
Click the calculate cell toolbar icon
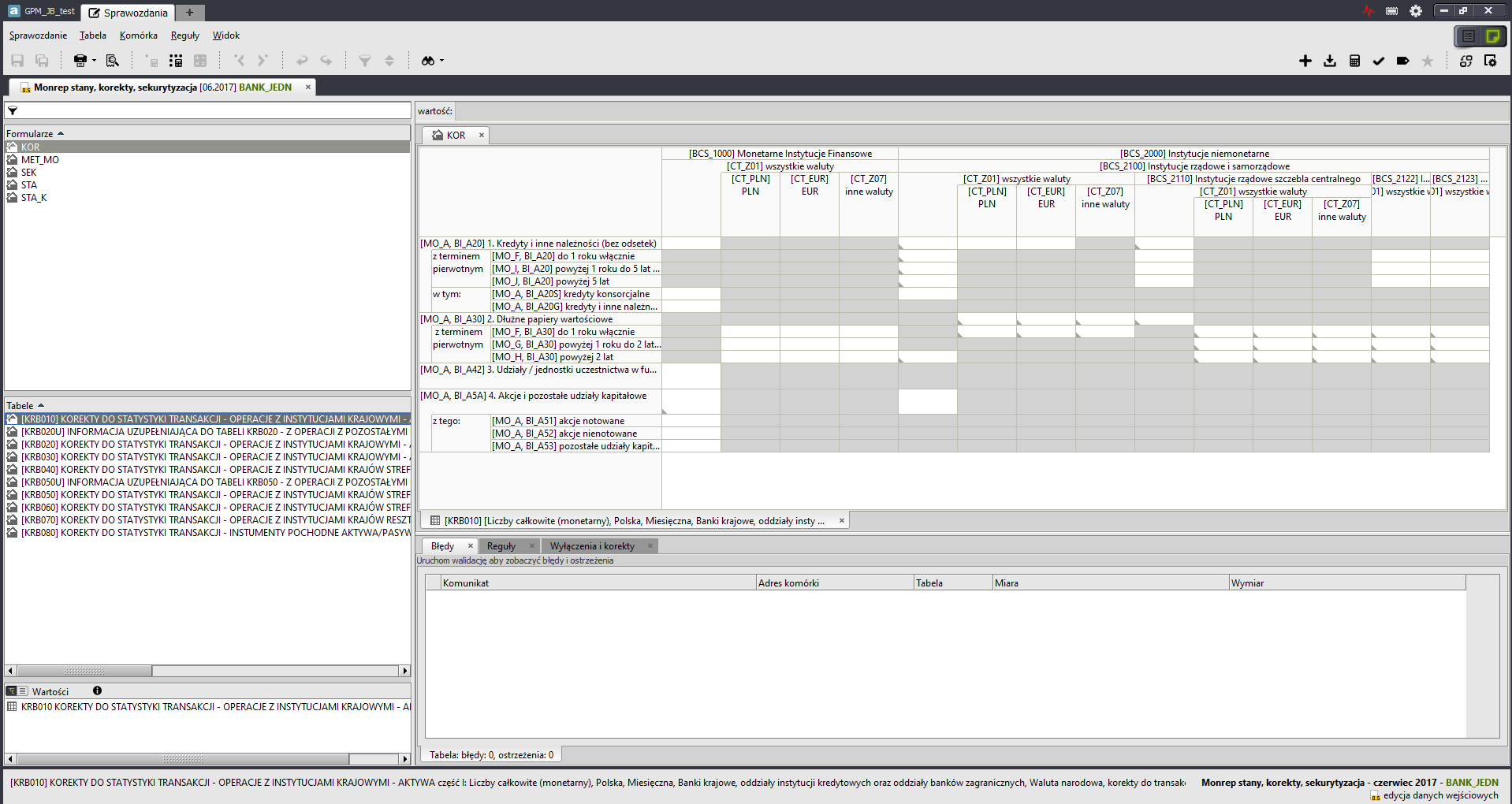(x=151, y=61)
